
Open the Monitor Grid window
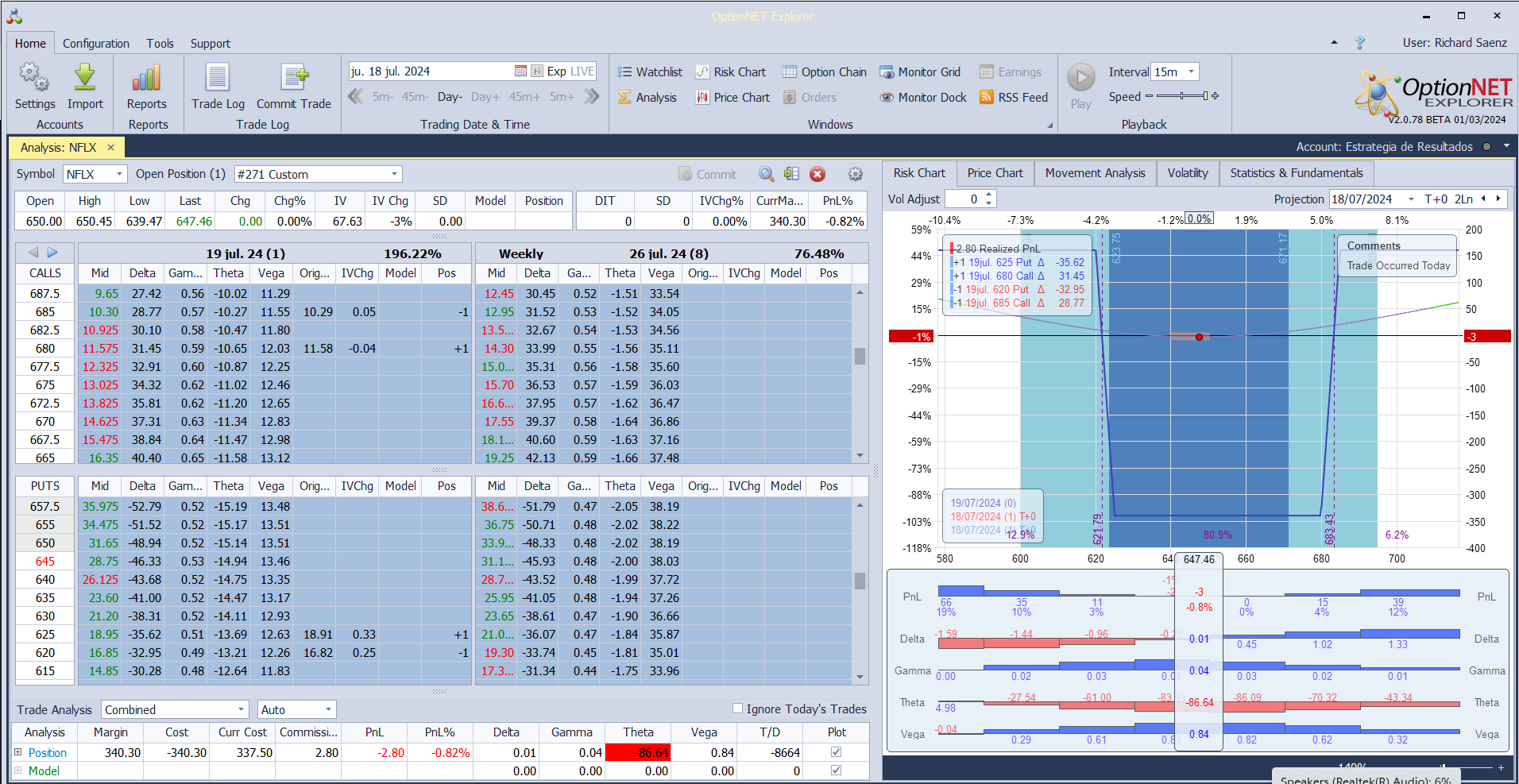click(x=920, y=72)
